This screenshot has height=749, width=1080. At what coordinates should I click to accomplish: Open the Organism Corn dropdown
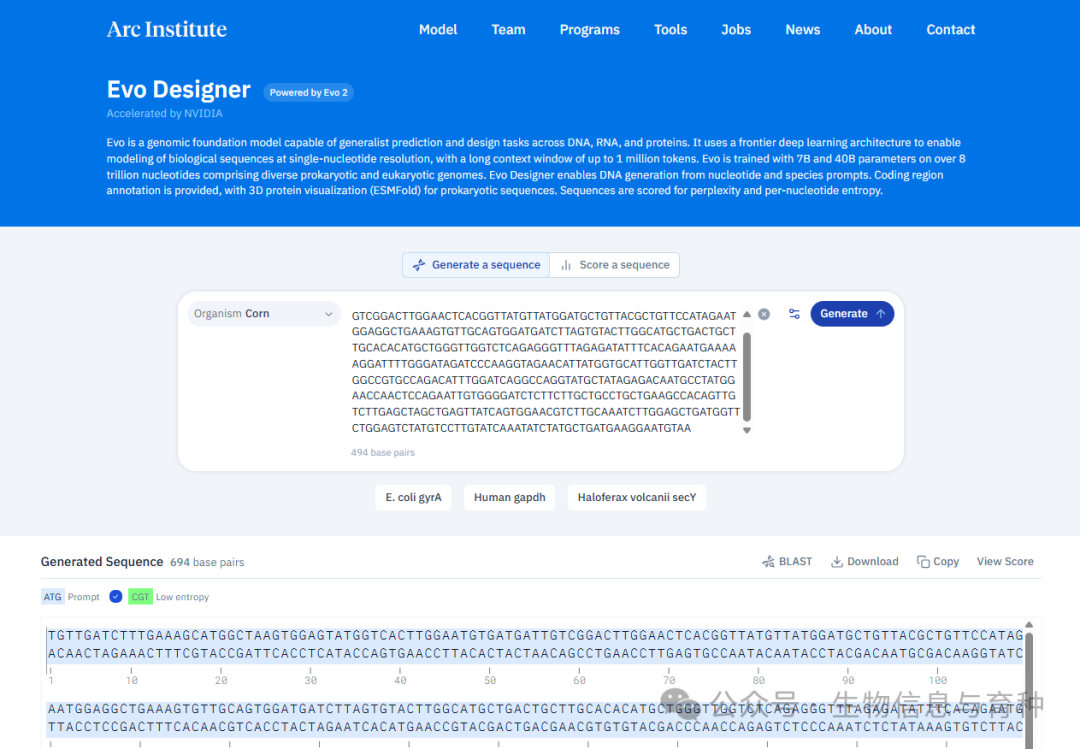pyautogui.click(x=264, y=314)
